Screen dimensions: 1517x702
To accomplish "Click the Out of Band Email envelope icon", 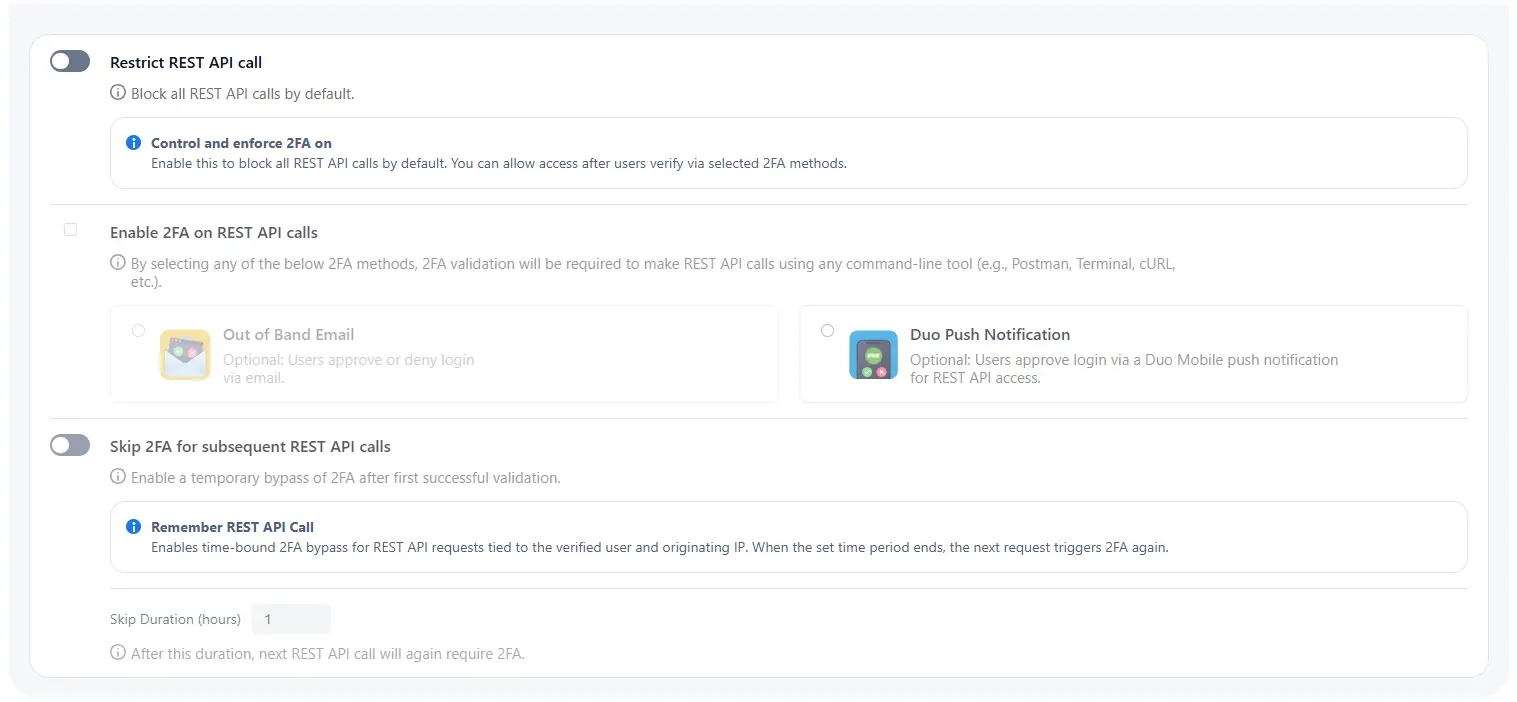I will pyautogui.click(x=184, y=354).
